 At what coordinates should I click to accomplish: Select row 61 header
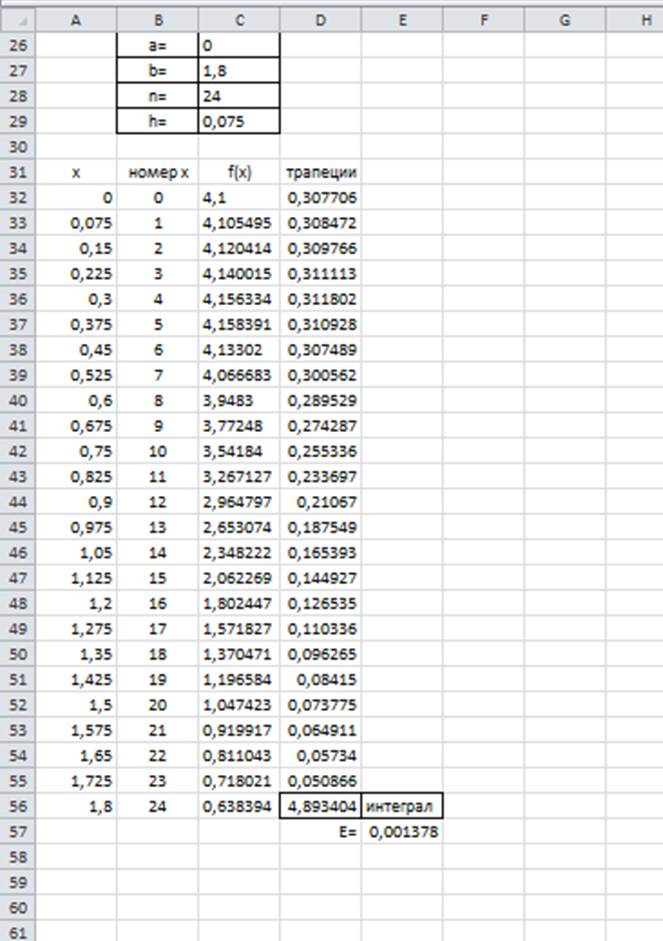pos(17,933)
